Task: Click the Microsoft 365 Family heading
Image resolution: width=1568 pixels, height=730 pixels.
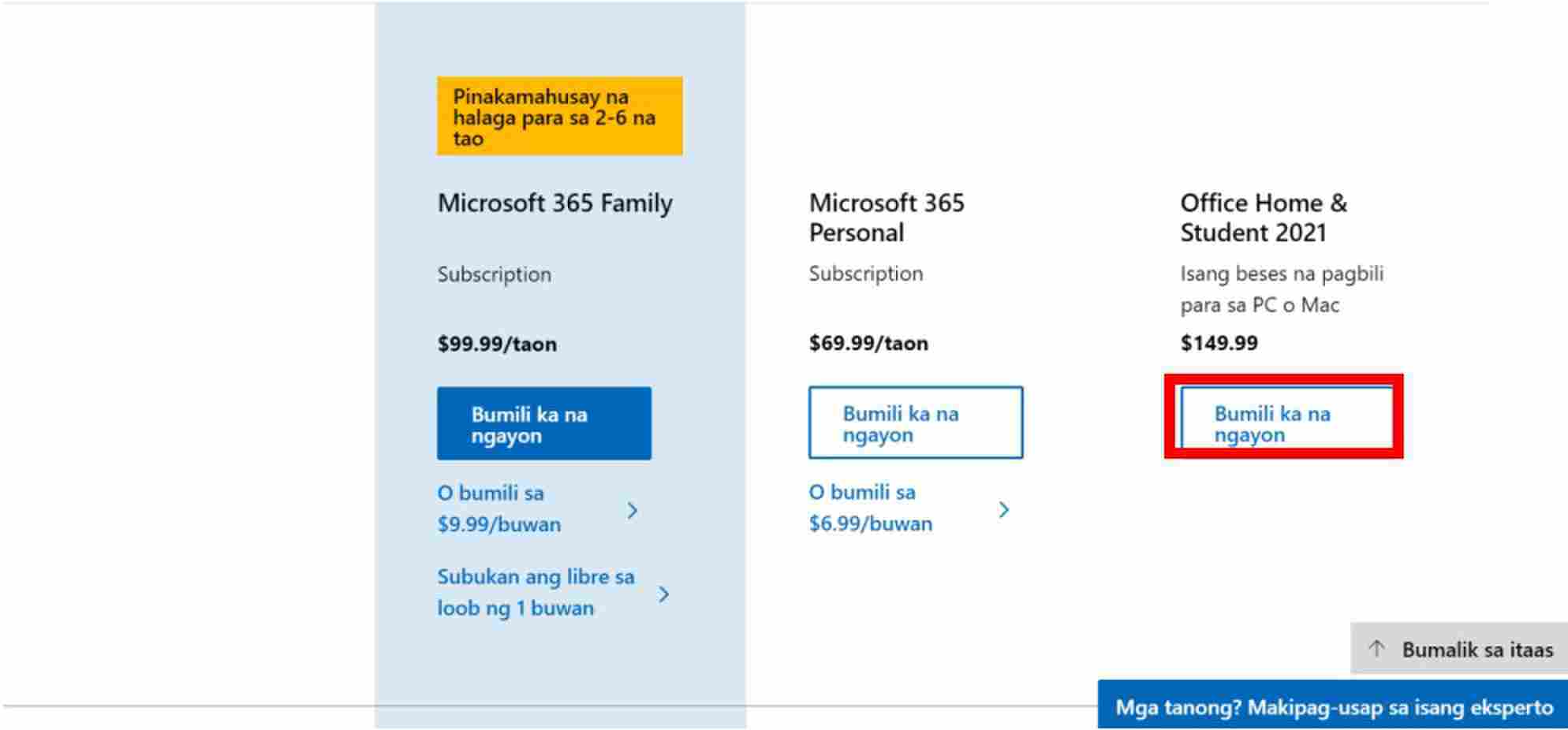Action: click(555, 203)
